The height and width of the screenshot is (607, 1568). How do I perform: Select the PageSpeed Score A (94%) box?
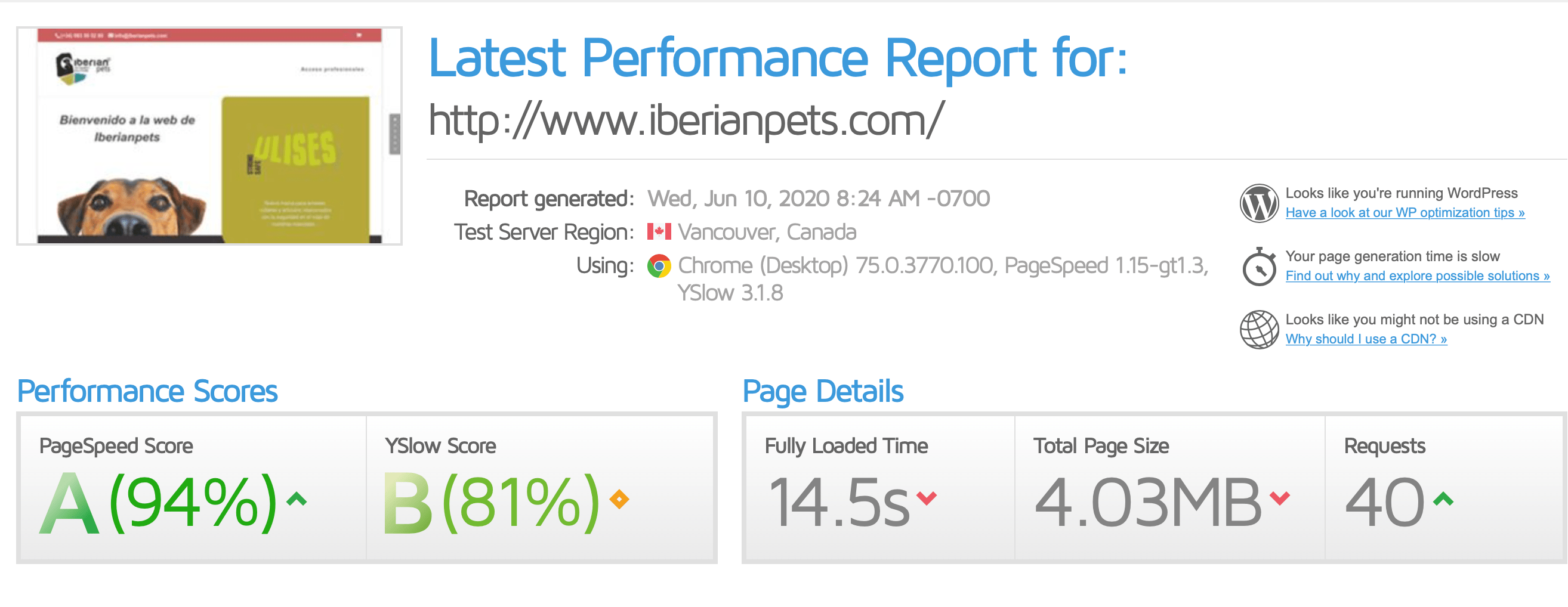click(193, 488)
